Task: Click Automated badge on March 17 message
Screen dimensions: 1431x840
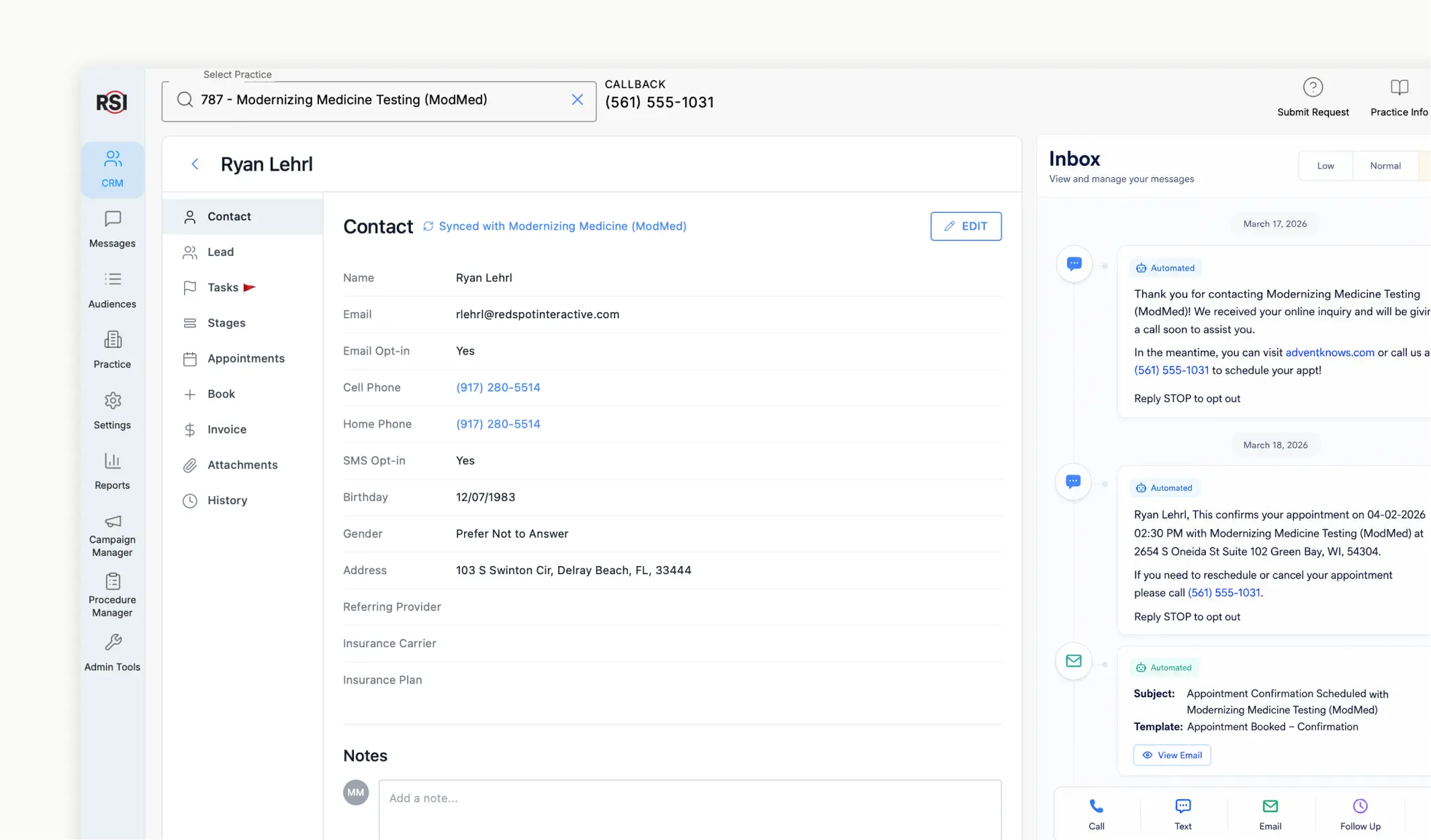Action: coord(1165,268)
